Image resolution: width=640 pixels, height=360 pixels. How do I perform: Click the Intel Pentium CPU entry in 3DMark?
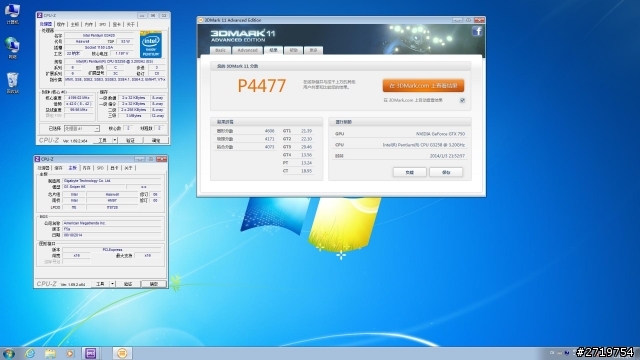pos(424,144)
